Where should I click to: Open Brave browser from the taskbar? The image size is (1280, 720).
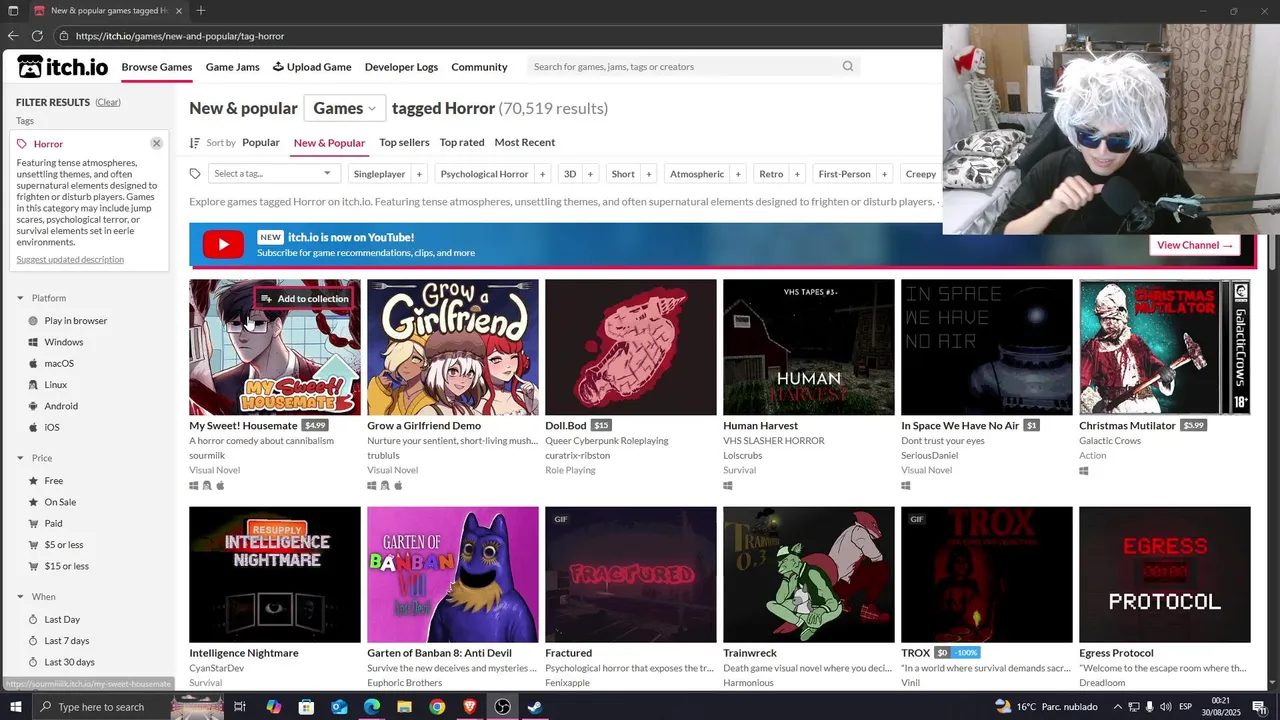click(x=470, y=707)
